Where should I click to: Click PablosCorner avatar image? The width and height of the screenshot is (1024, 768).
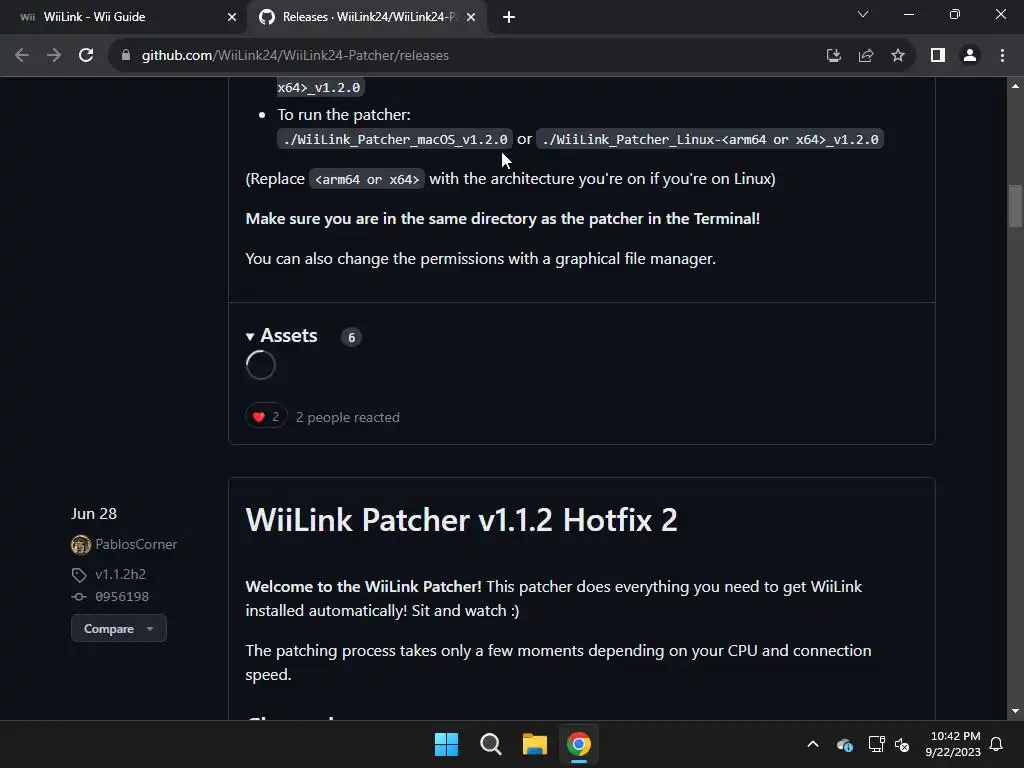click(x=81, y=544)
